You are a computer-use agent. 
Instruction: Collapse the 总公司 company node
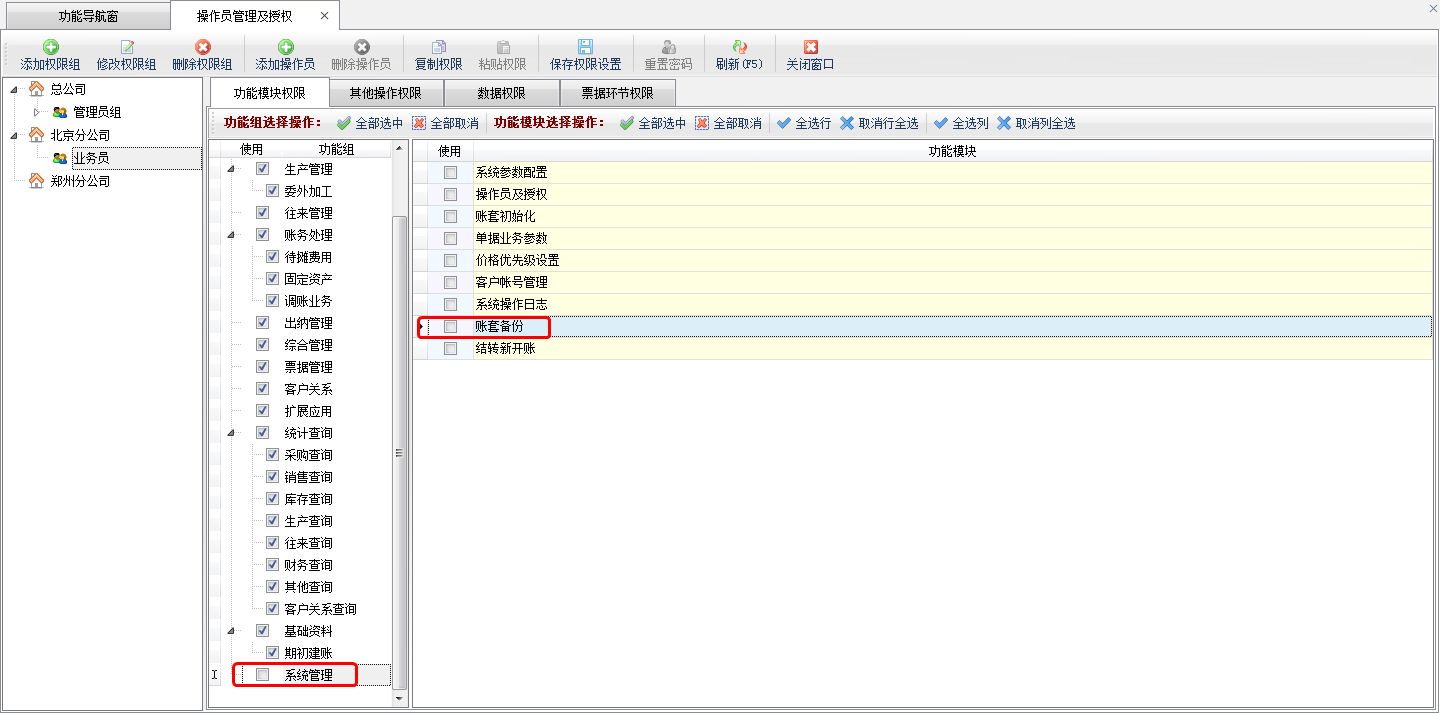pos(14,89)
